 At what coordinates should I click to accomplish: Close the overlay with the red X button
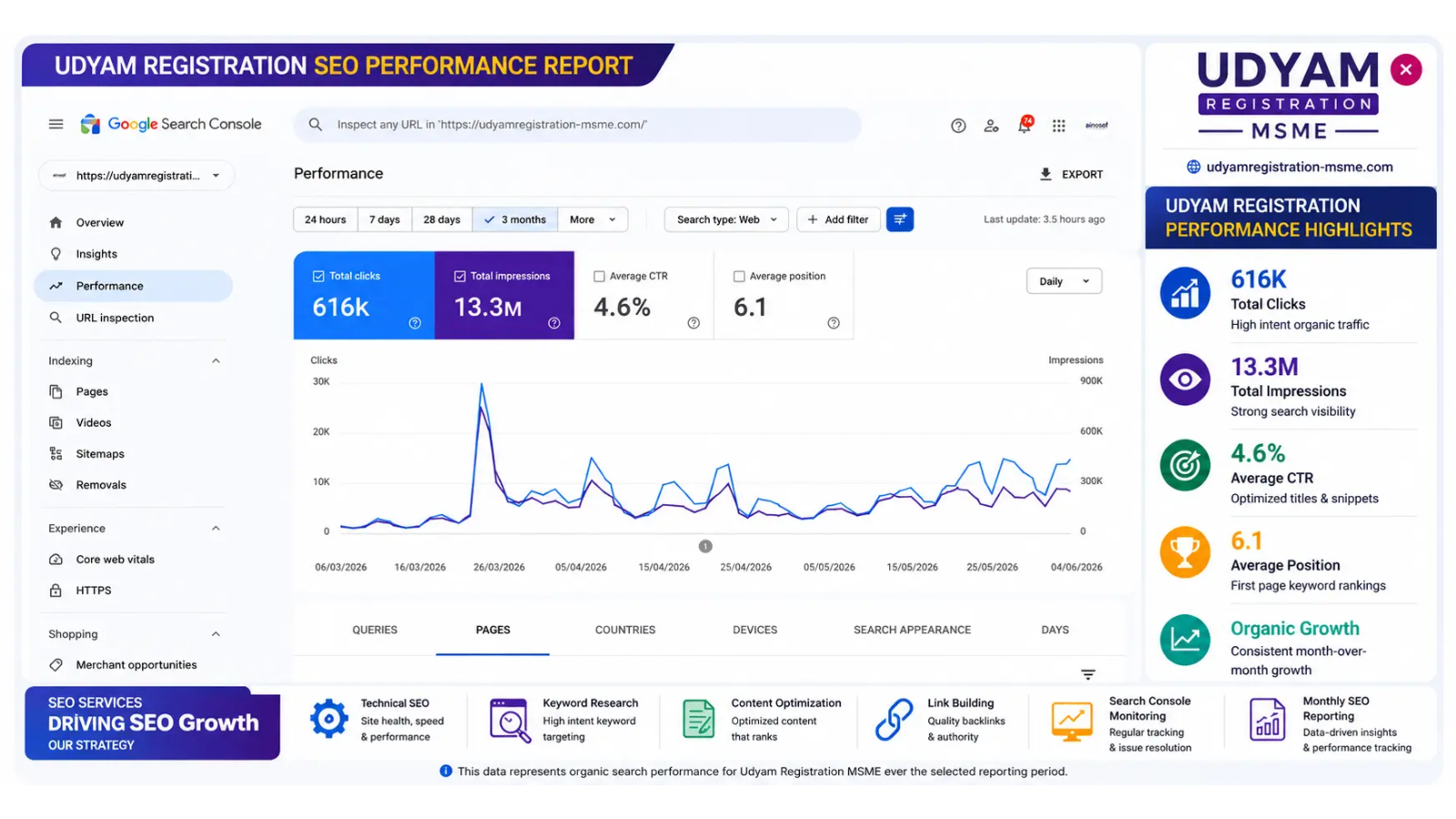point(1406,69)
